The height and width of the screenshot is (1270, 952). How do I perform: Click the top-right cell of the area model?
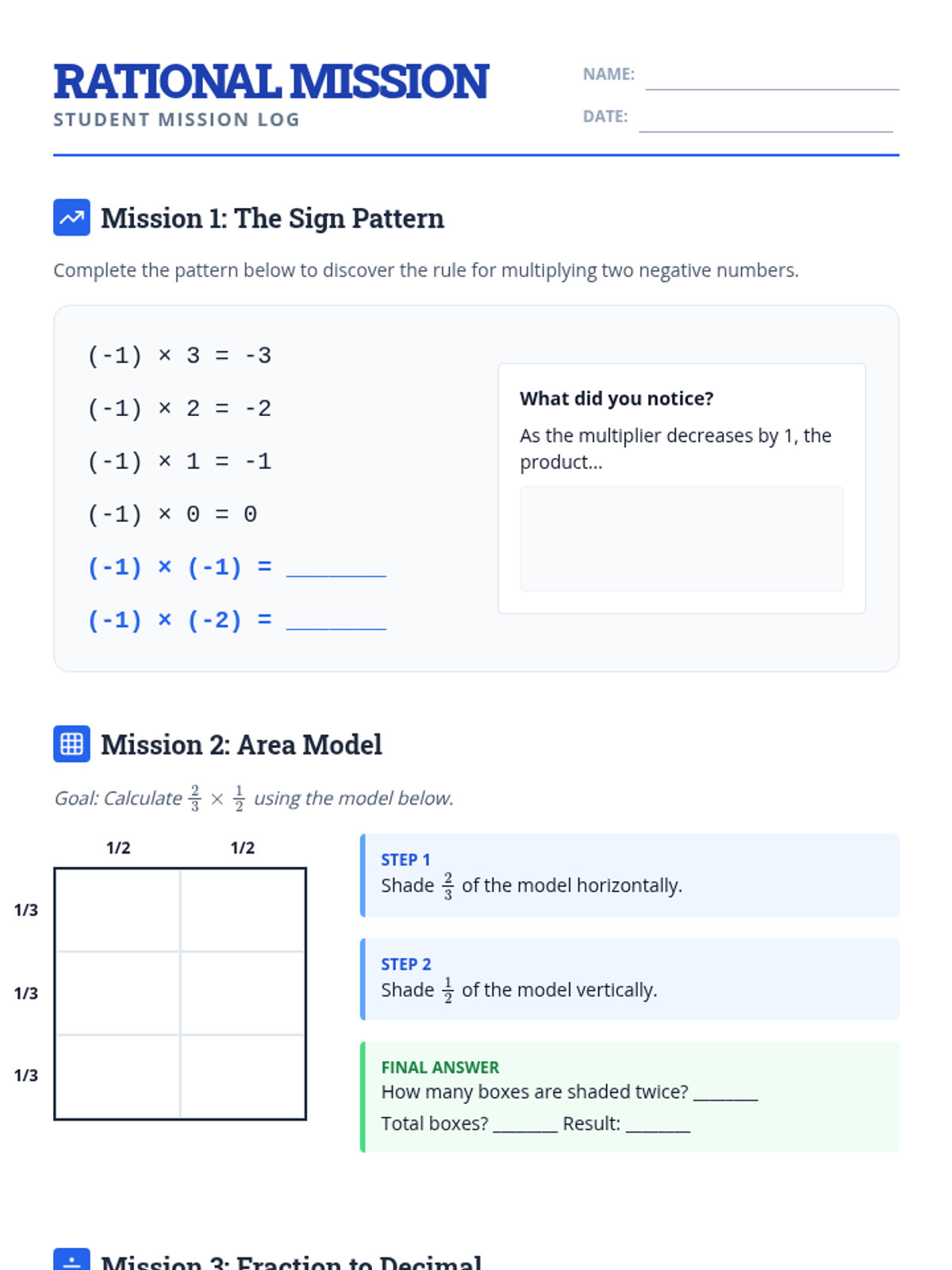click(243, 910)
